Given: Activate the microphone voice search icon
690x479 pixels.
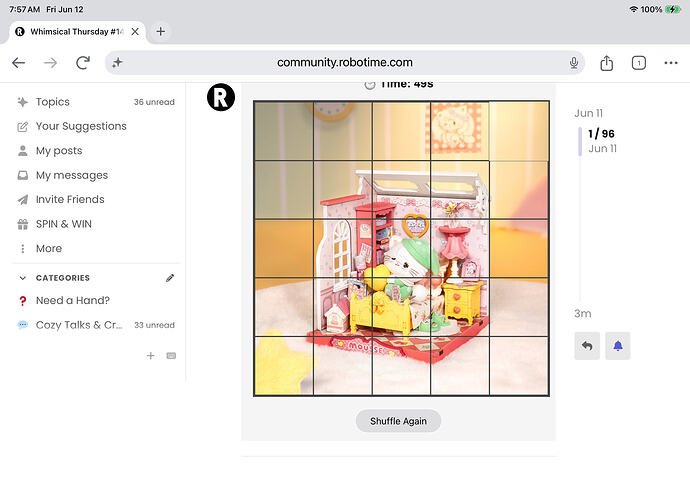Looking at the screenshot, I should [x=574, y=63].
